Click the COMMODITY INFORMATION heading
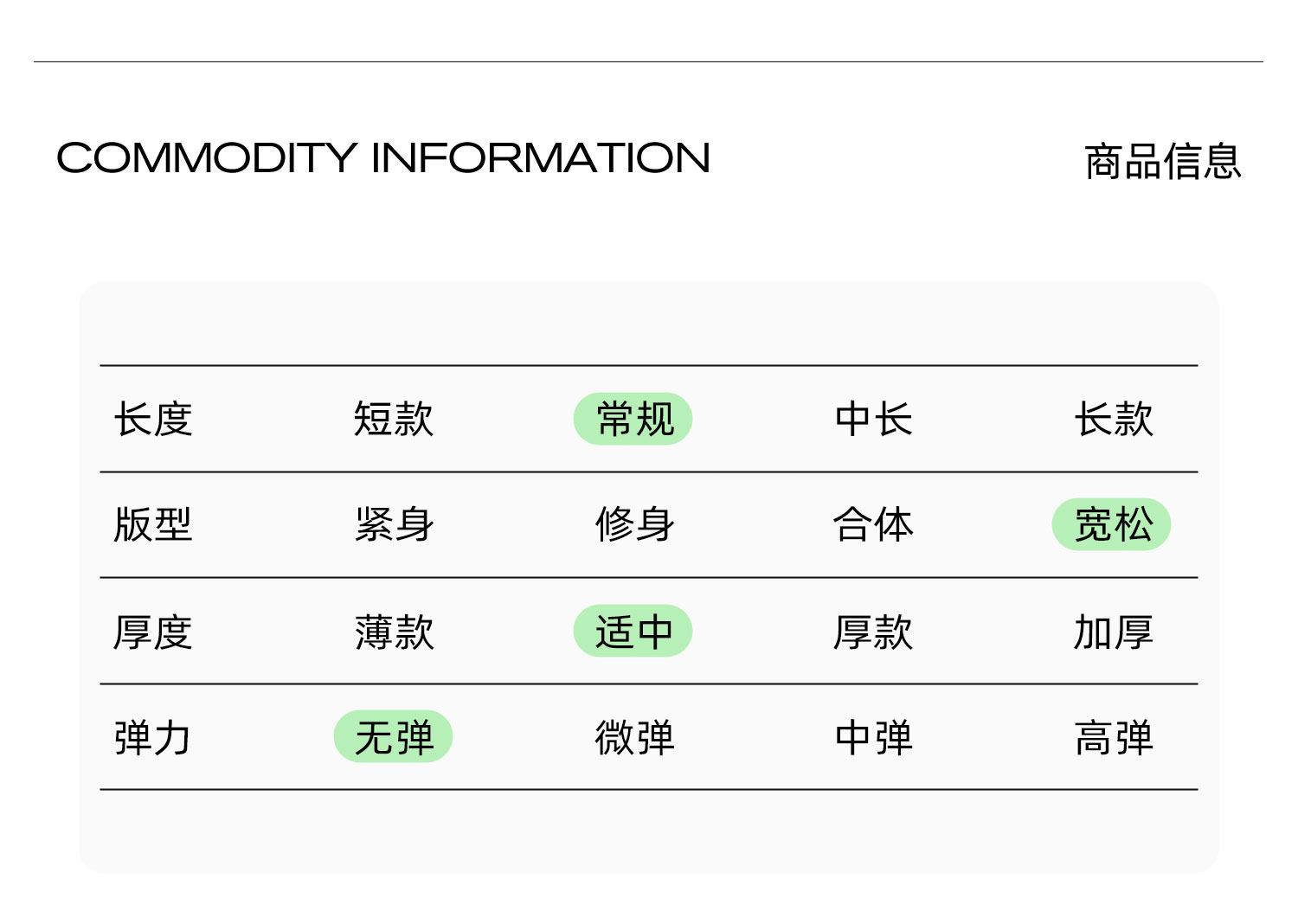 coord(383,158)
